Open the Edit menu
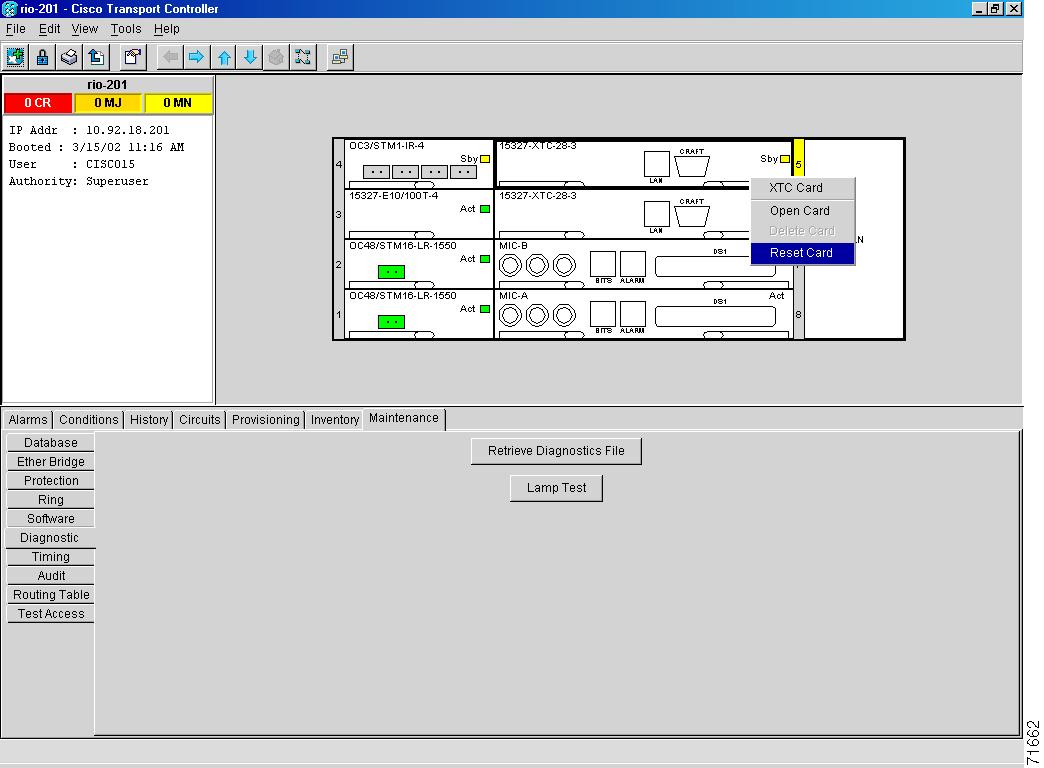The width and height of the screenshot is (1044, 768). 49,29
